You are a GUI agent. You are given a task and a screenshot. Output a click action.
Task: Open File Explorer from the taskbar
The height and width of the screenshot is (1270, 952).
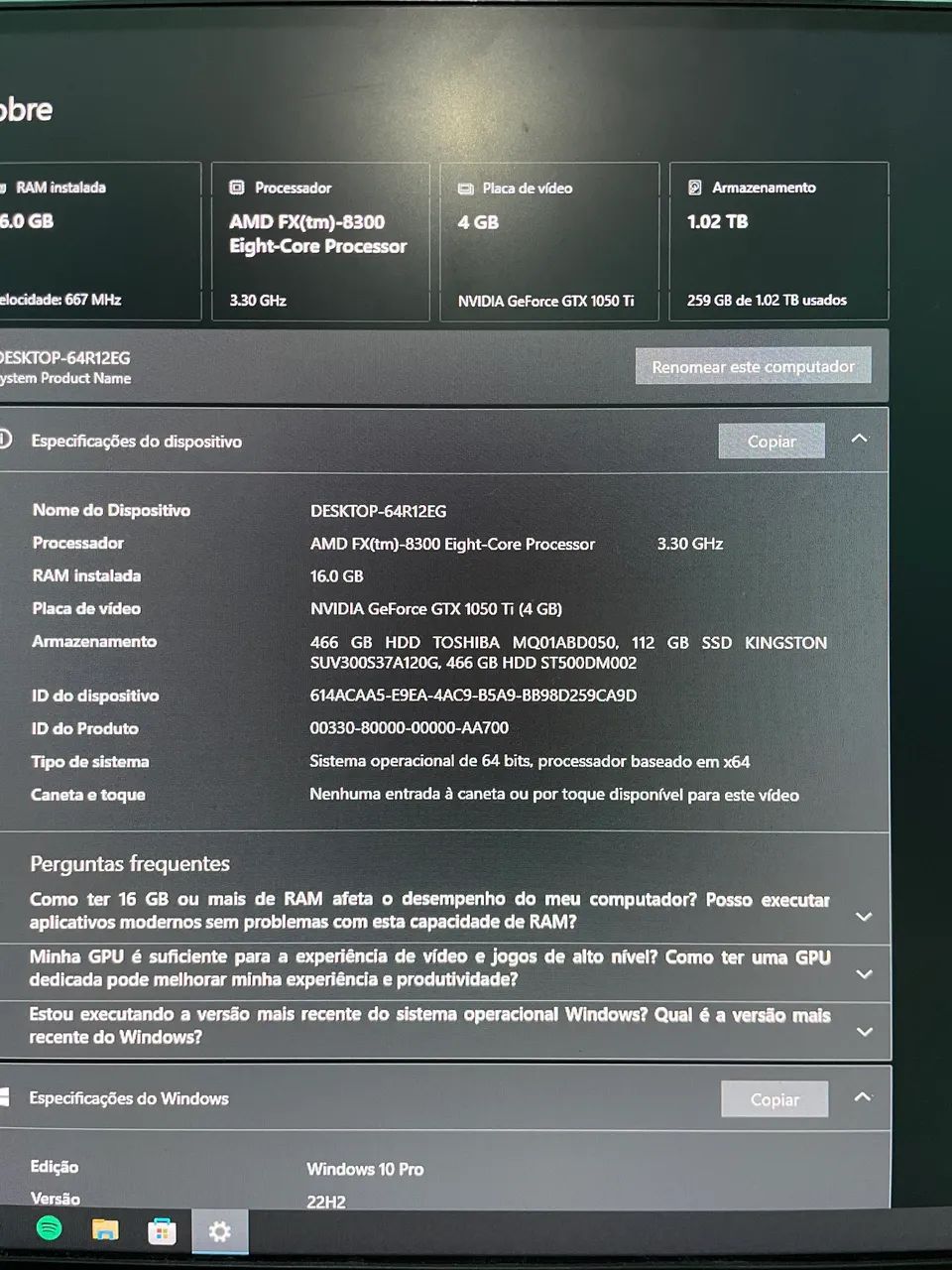[x=105, y=1230]
